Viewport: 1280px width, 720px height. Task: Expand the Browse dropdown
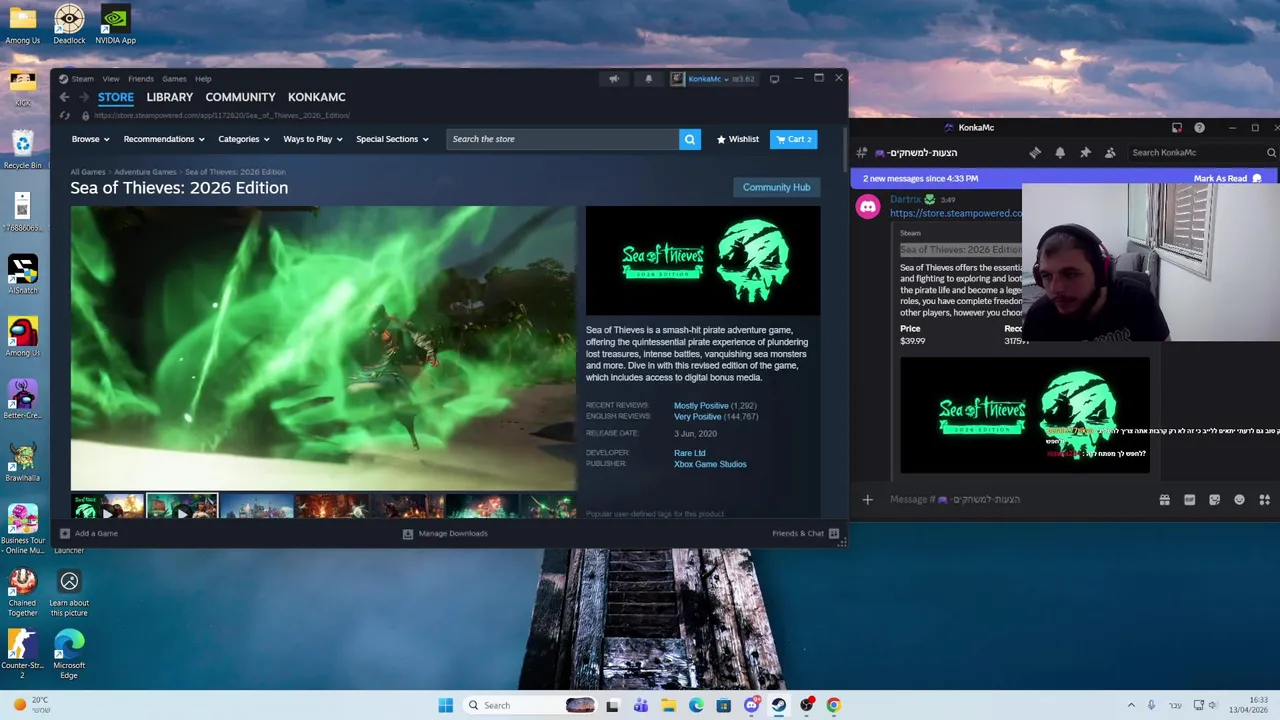coord(90,139)
